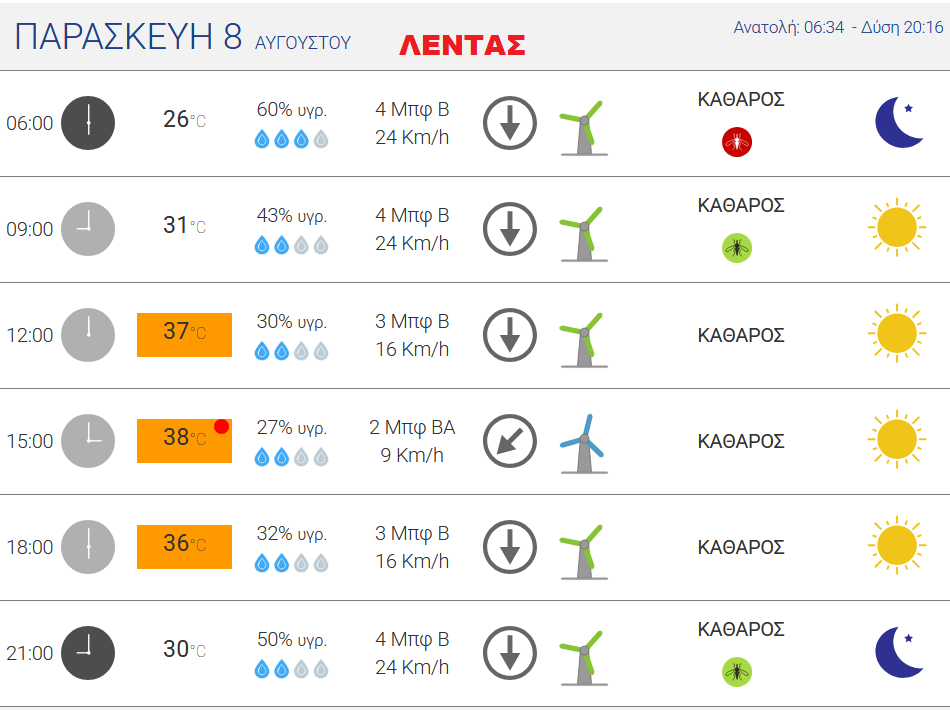Click the red ΛΕΝΤΑΣ location title
This screenshot has height=710, width=950.
(x=462, y=45)
